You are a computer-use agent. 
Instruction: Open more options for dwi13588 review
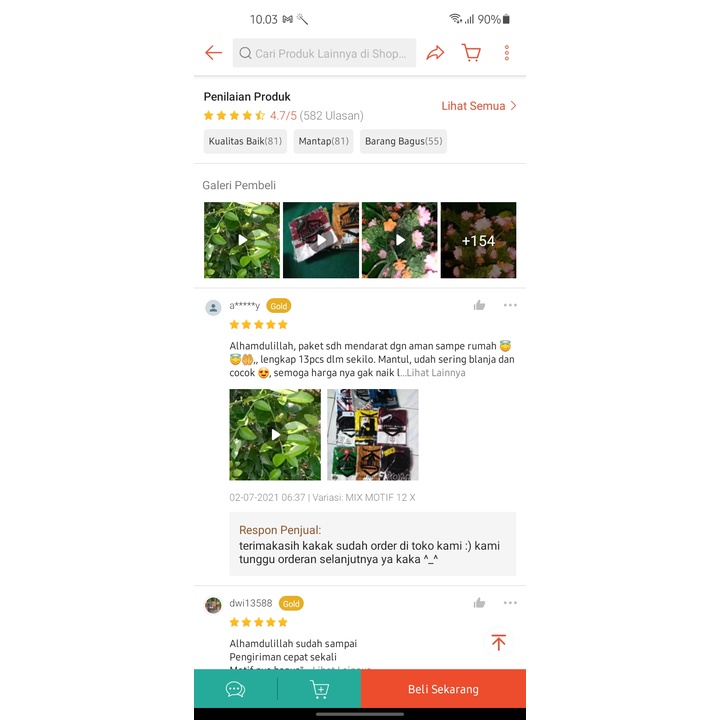pos(510,602)
